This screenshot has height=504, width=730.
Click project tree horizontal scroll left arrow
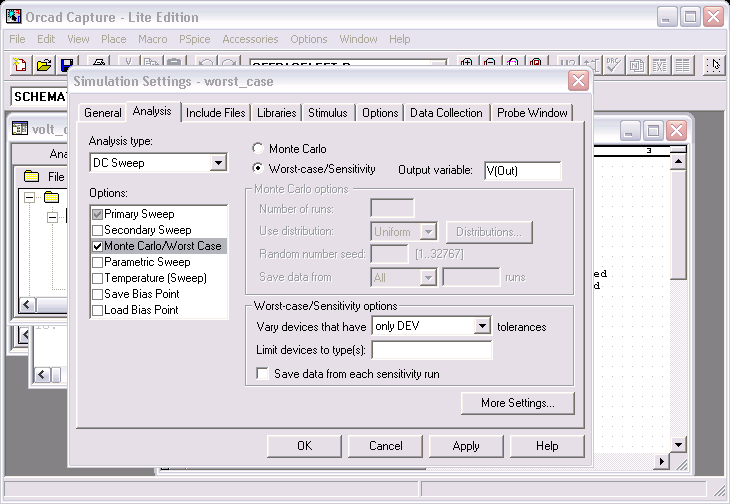[x=27, y=305]
